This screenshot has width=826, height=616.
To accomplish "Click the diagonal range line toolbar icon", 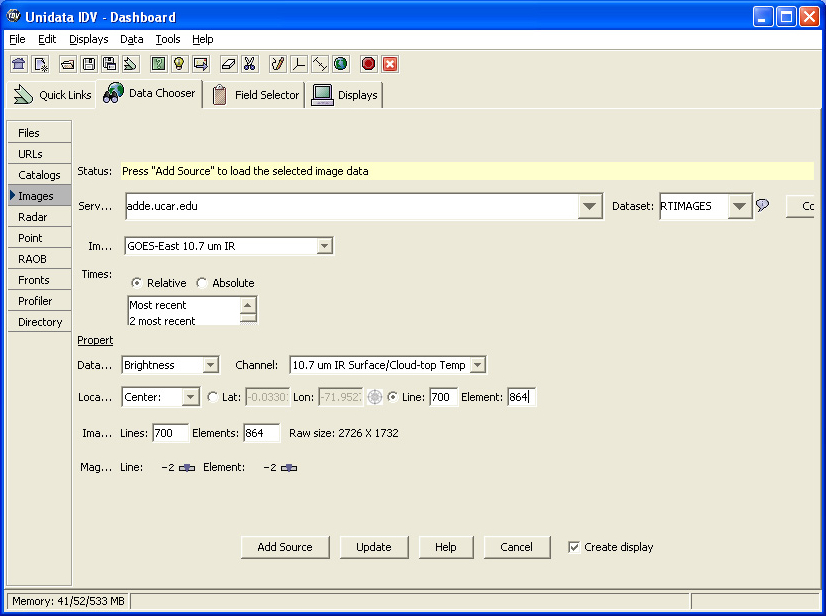I will point(320,64).
